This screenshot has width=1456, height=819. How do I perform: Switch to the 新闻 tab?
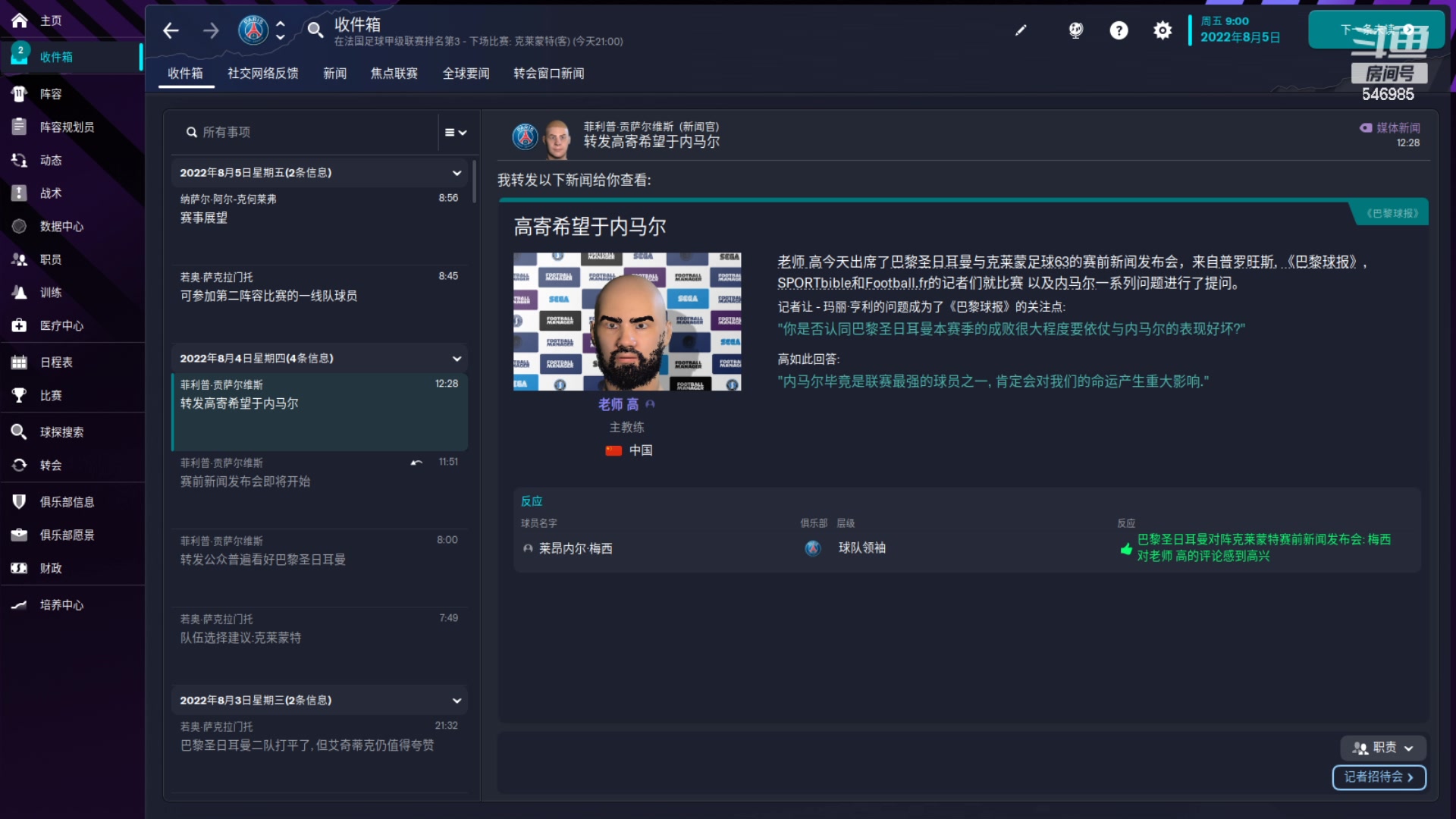[x=335, y=74]
